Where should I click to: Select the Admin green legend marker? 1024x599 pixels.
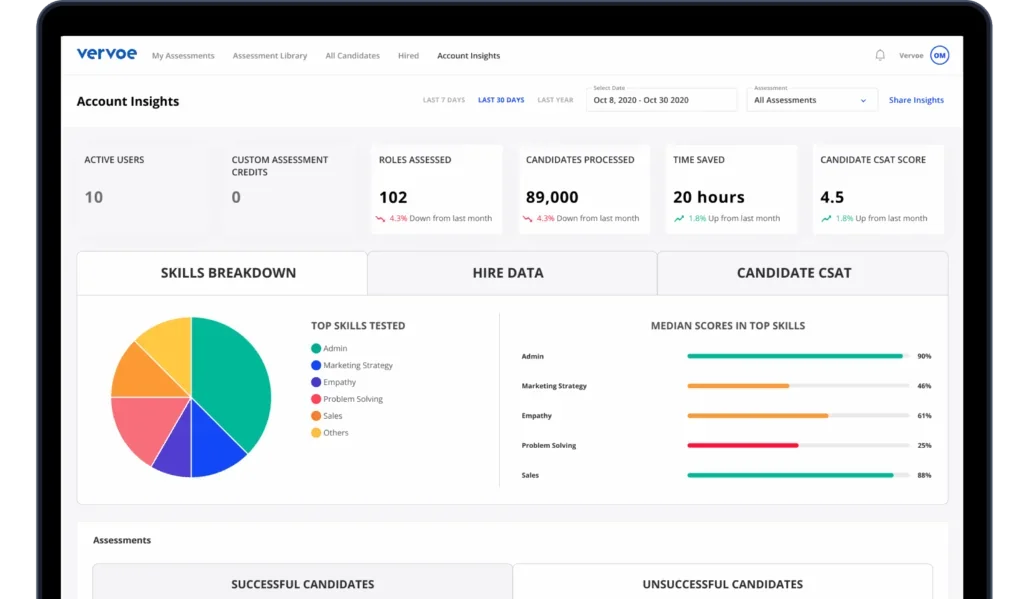click(x=315, y=348)
